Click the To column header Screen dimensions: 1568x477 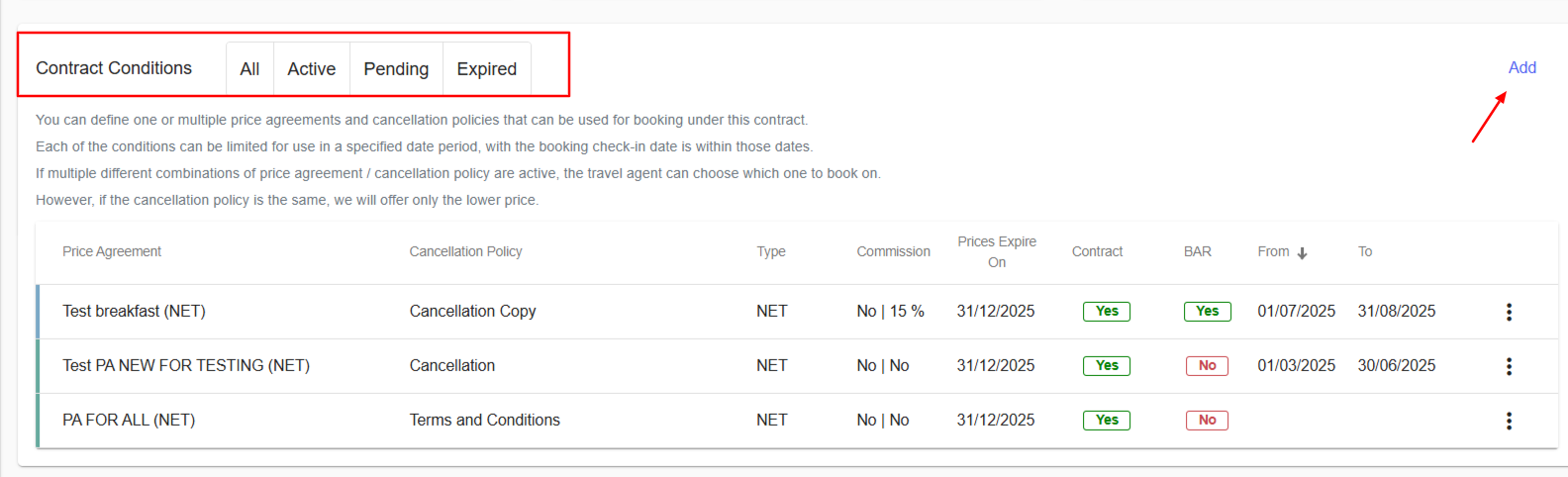point(1364,251)
